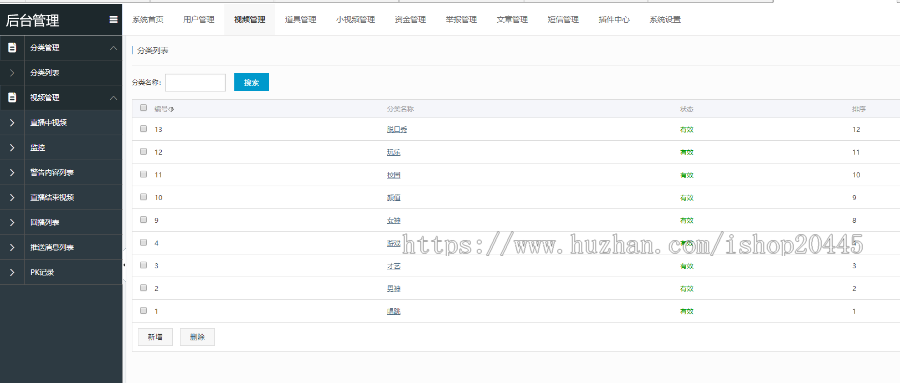Switch to the 小视频管理 top tab
This screenshot has height=383, width=900.
(x=355, y=20)
